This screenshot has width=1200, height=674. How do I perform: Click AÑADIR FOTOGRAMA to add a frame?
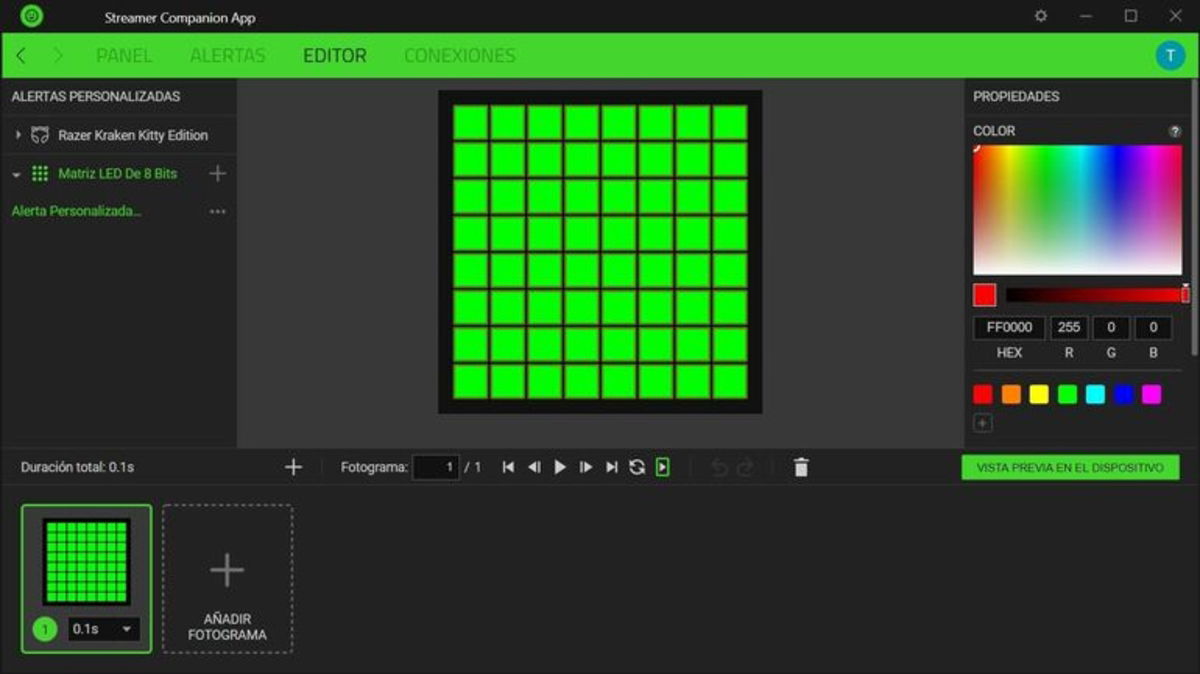click(x=227, y=580)
